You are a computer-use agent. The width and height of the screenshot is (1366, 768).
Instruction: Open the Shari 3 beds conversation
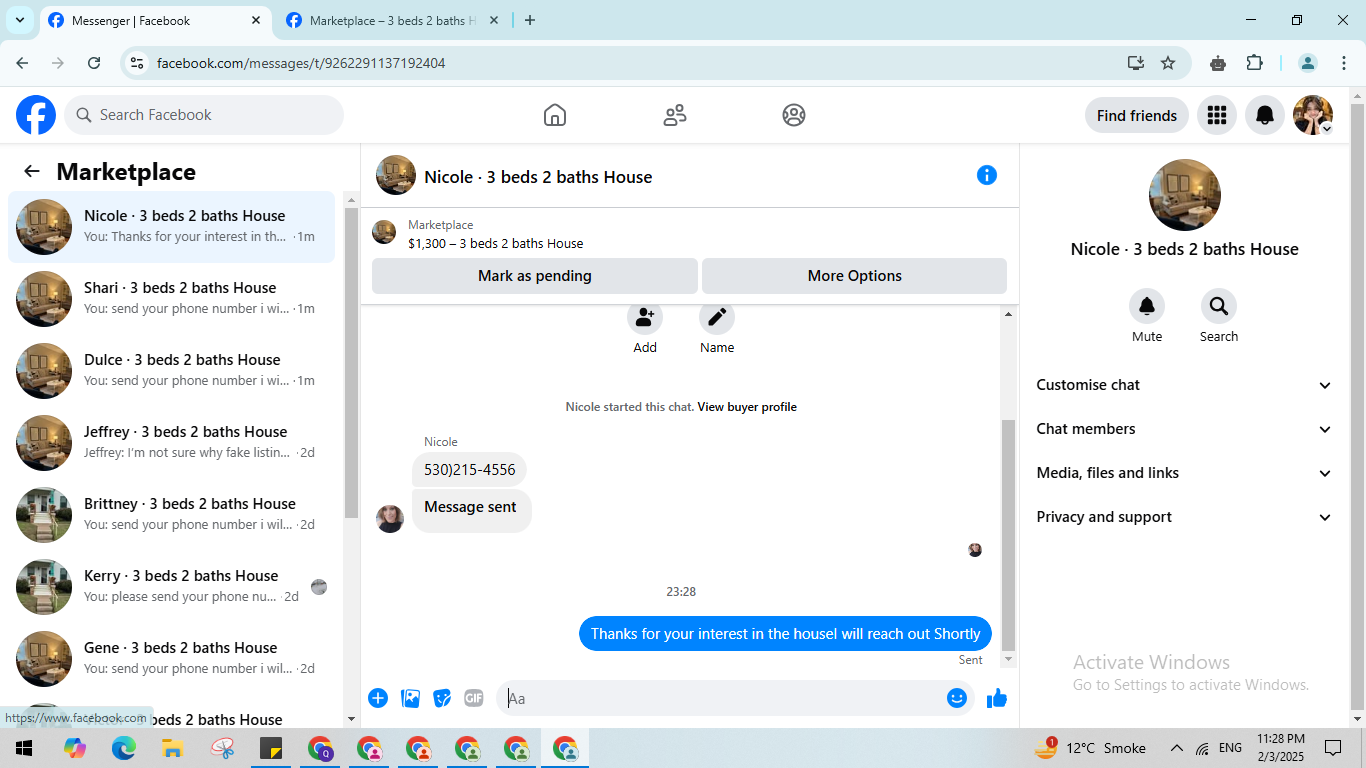(x=171, y=299)
